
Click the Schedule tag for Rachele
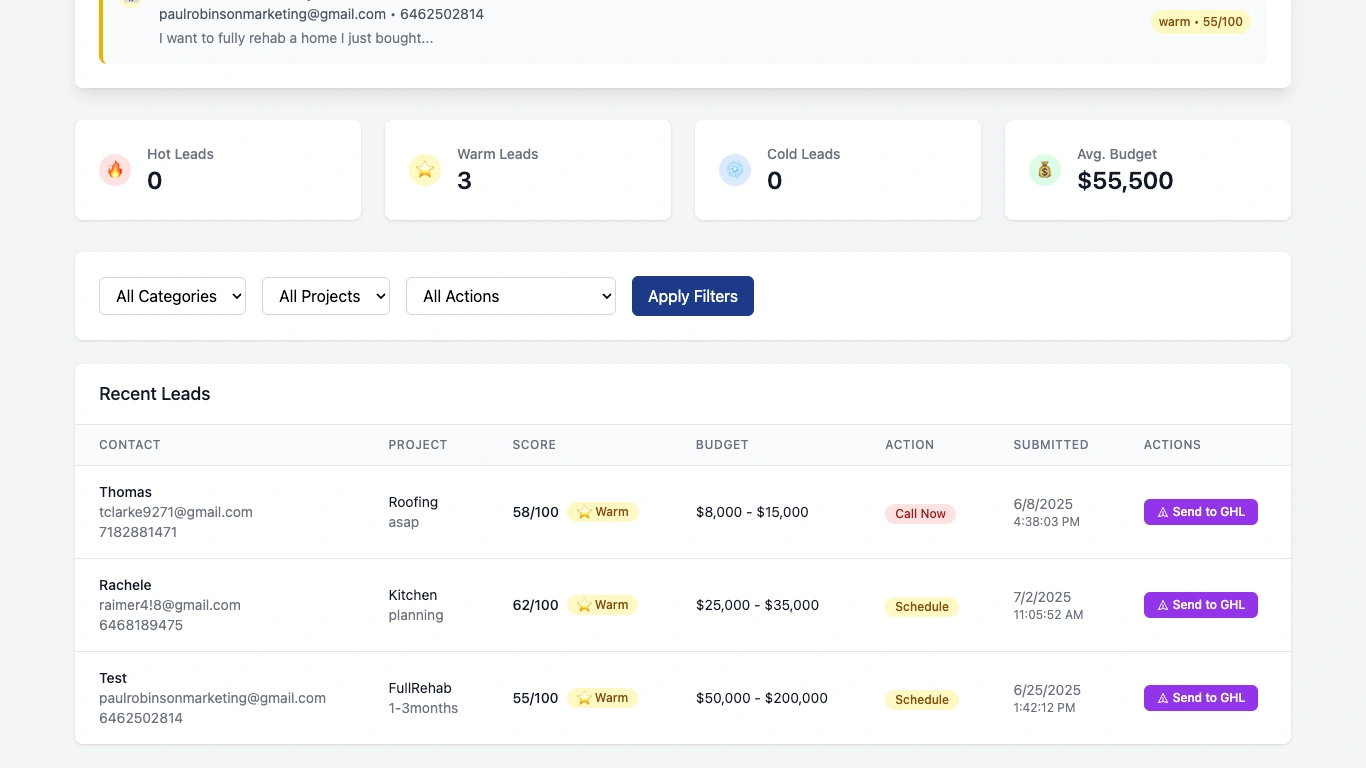coord(921,607)
